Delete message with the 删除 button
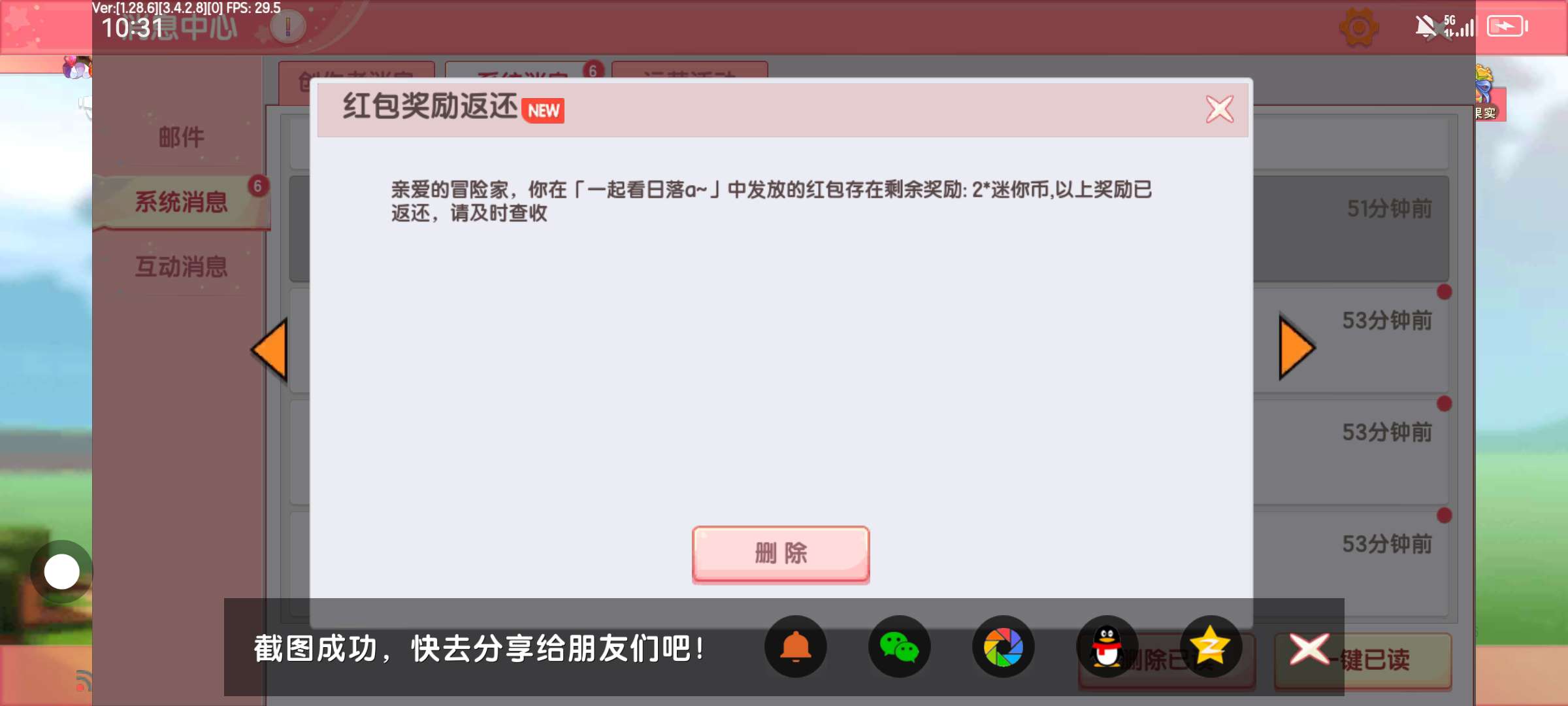 [x=781, y=553]
